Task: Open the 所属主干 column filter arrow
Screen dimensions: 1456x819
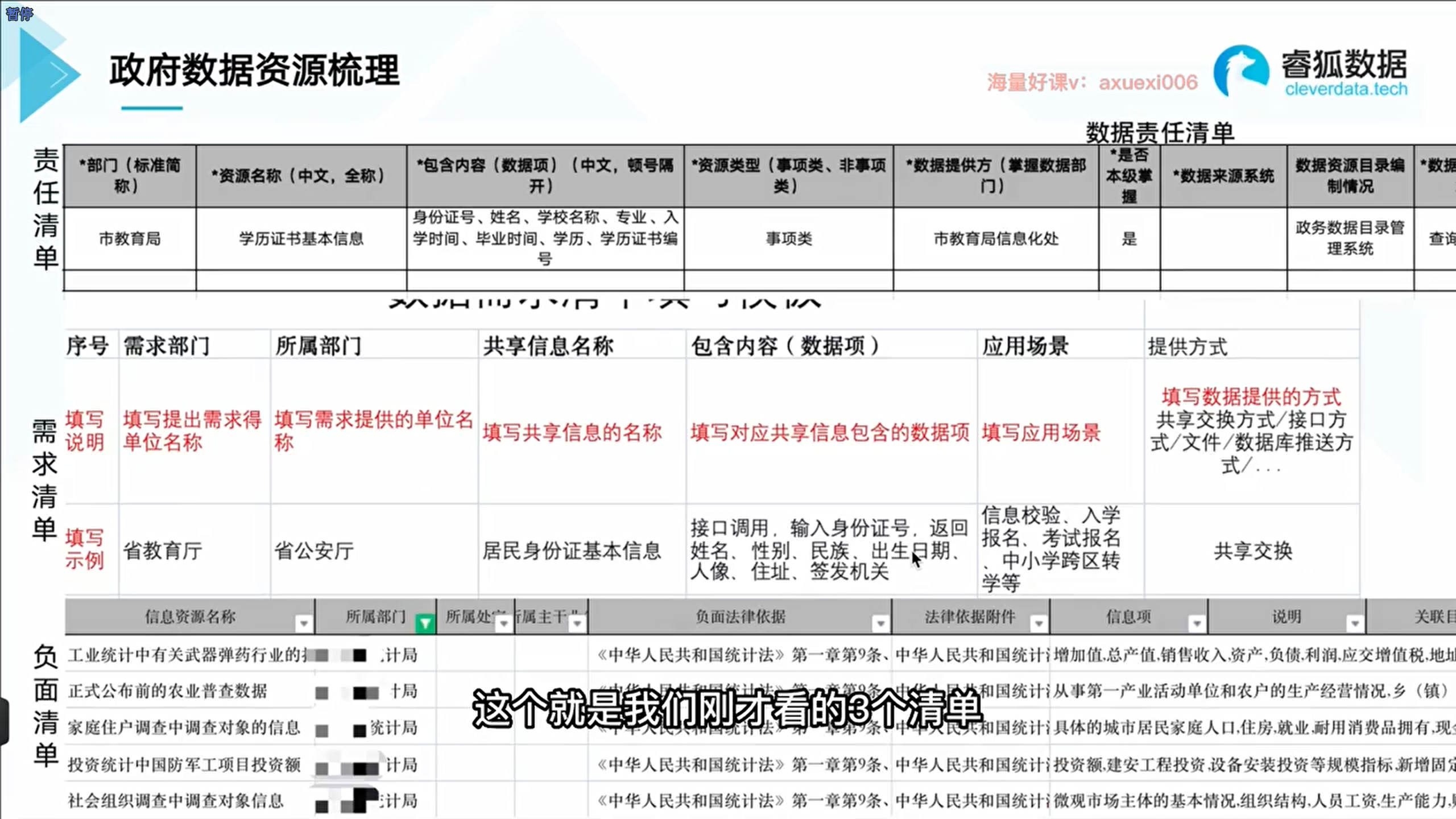Action: click(x=577, y=624)
